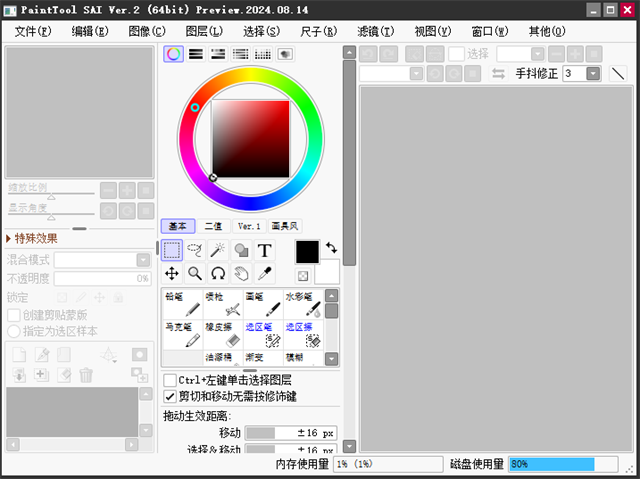
Task: Click the black foreground color swatch
Action: [307, 252]
